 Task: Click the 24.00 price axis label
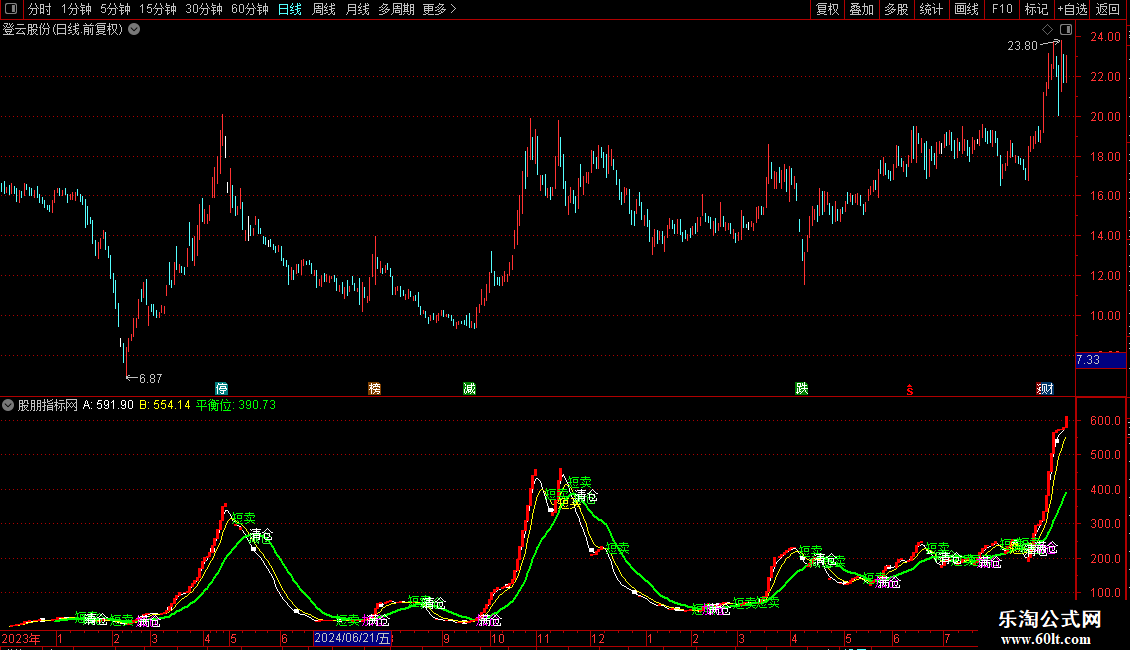(x=1105, y=37)
